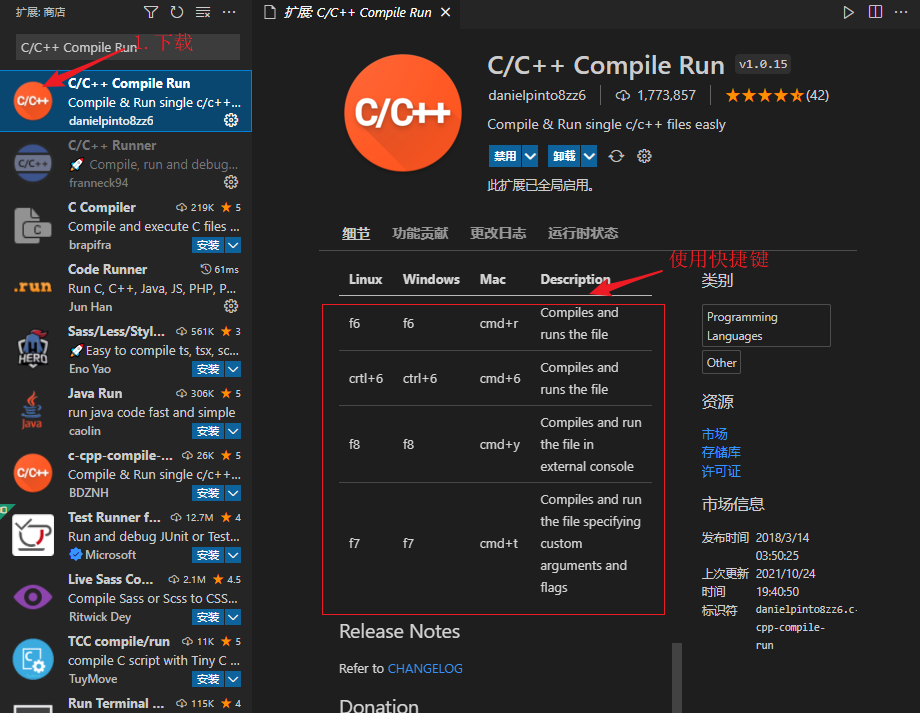Open extension detail settings gear

[644, 156]
